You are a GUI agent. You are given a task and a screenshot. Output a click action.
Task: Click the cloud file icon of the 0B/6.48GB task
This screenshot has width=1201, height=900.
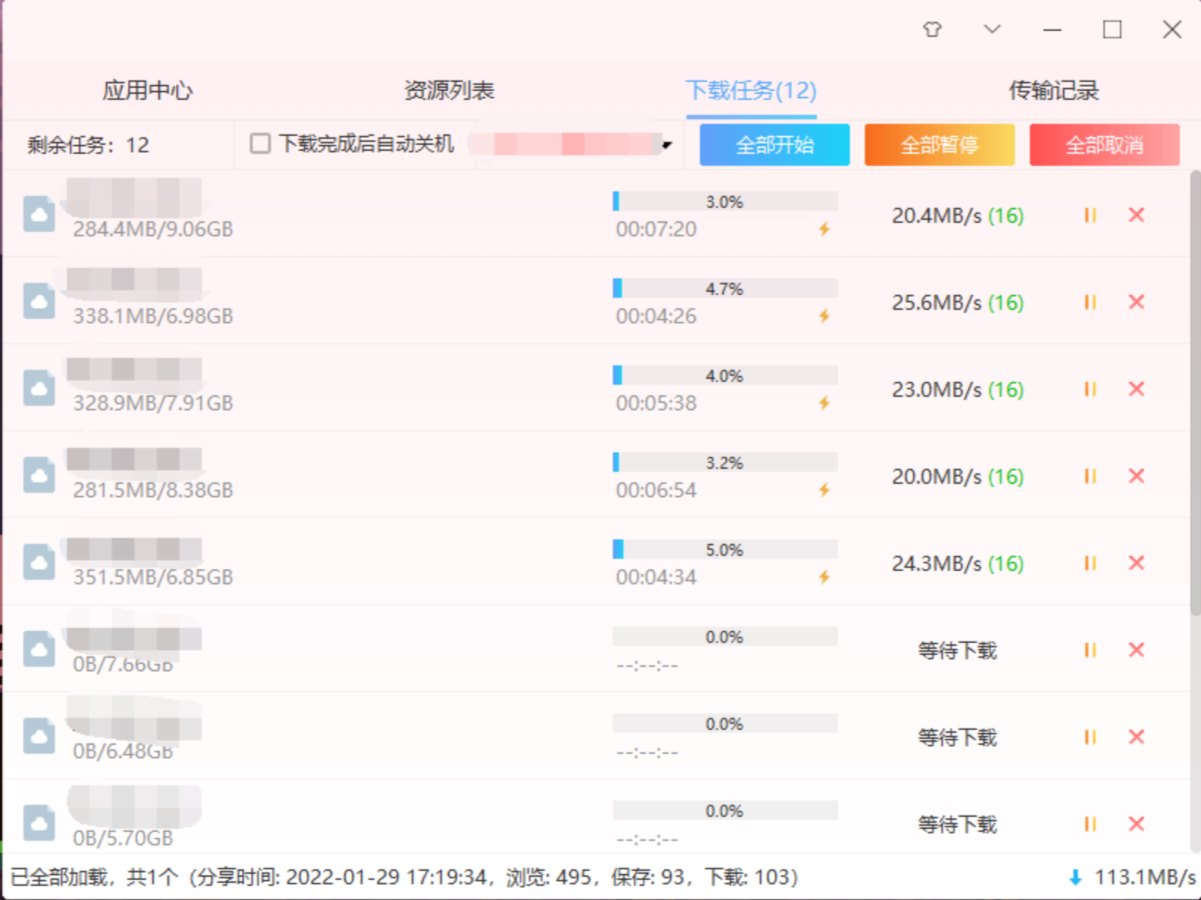click(x=39, y=737)
